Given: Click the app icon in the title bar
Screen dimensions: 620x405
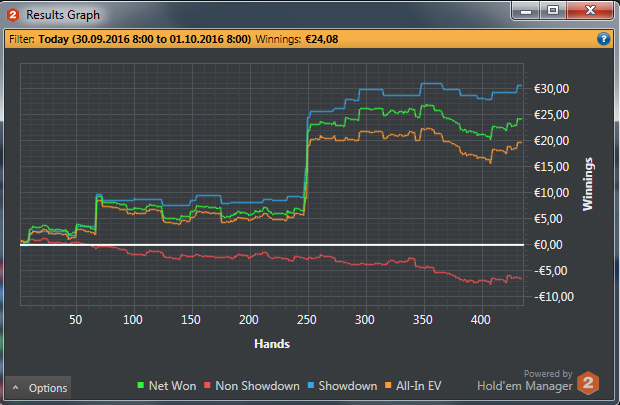Looking at the screenshot, I should pos(12,13).
